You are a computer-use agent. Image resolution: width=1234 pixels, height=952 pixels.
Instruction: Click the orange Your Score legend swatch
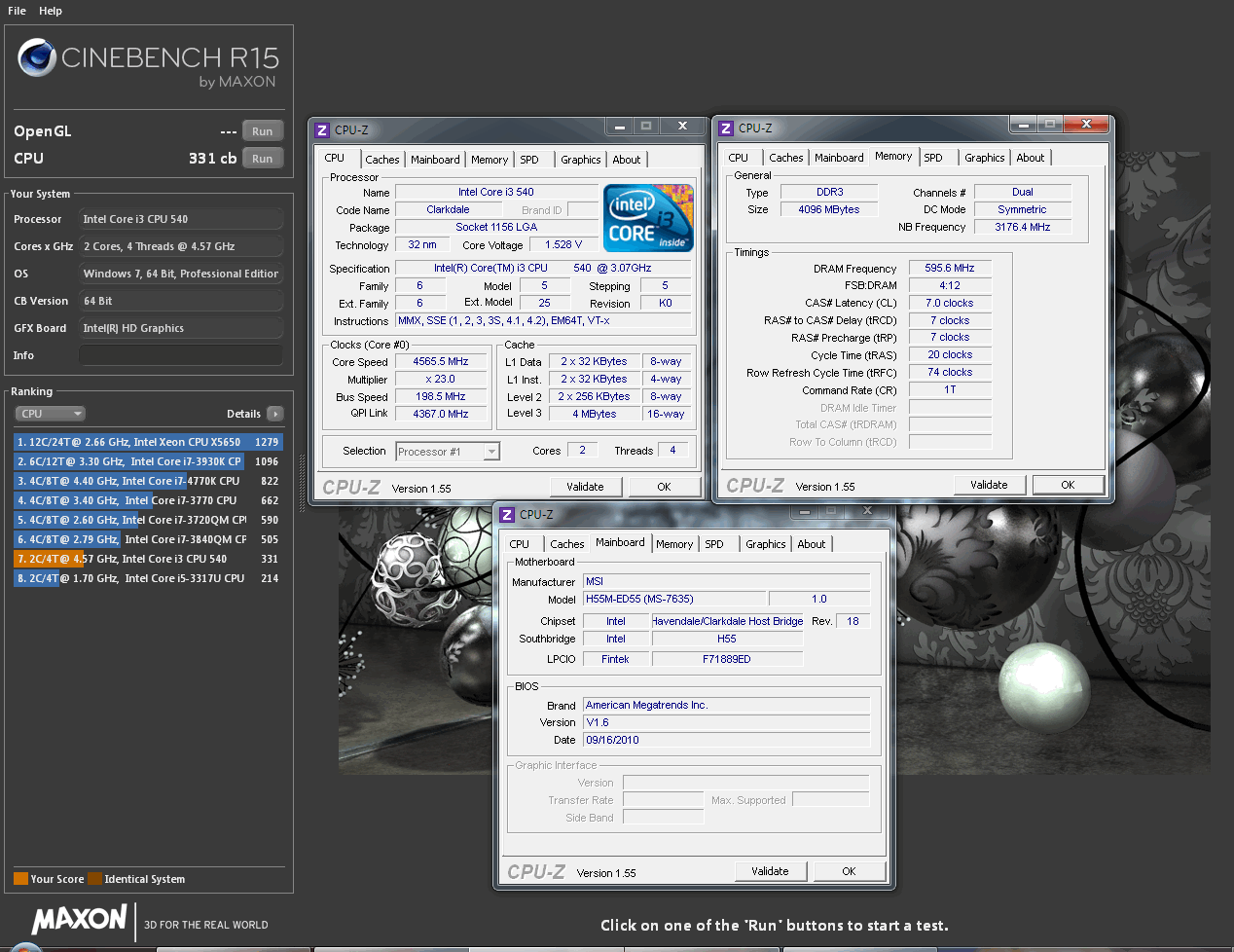click(x=20, y=879)
